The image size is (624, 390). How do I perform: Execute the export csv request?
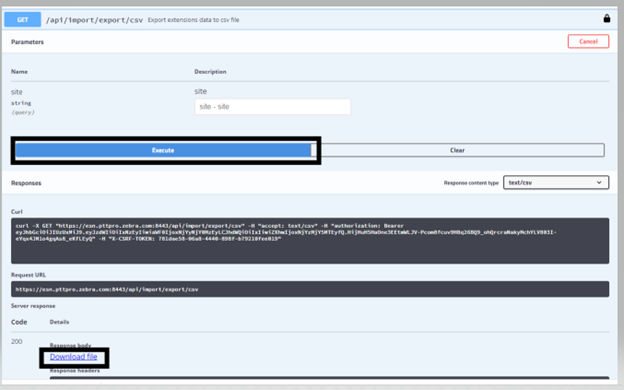[163, 150]
